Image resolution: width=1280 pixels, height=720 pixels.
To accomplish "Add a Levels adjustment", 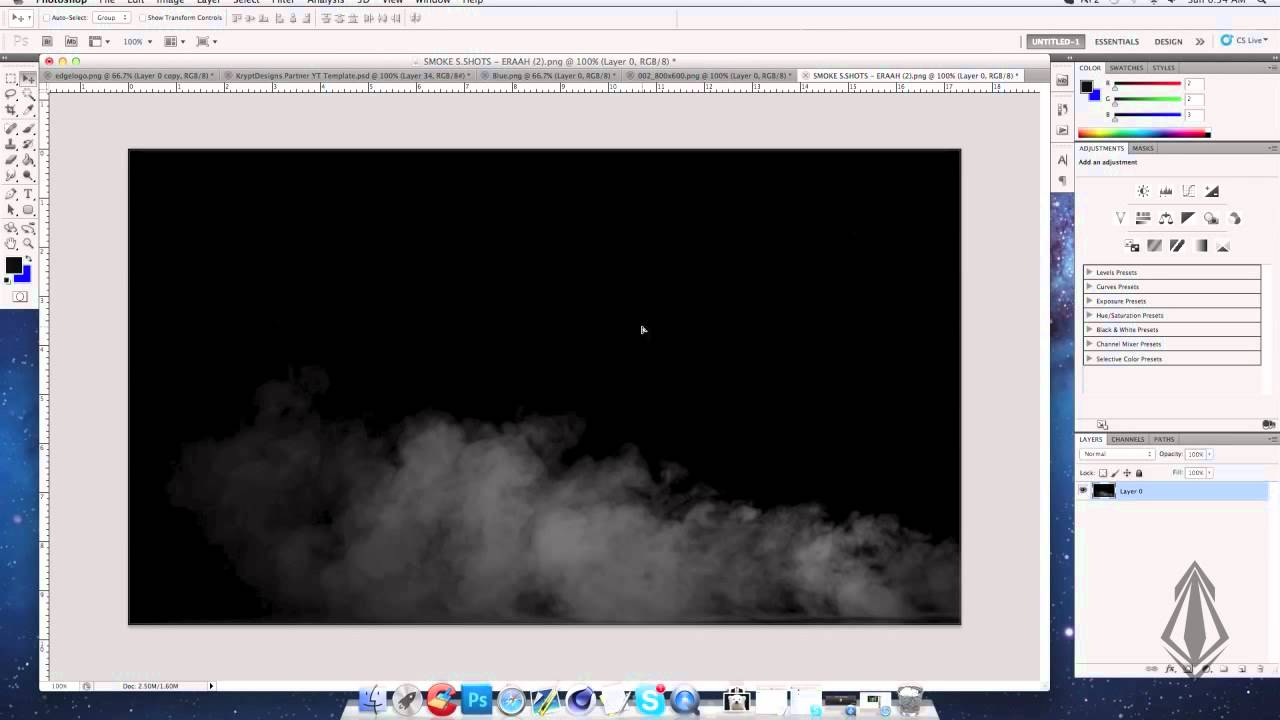I will tap(1166, 191).
